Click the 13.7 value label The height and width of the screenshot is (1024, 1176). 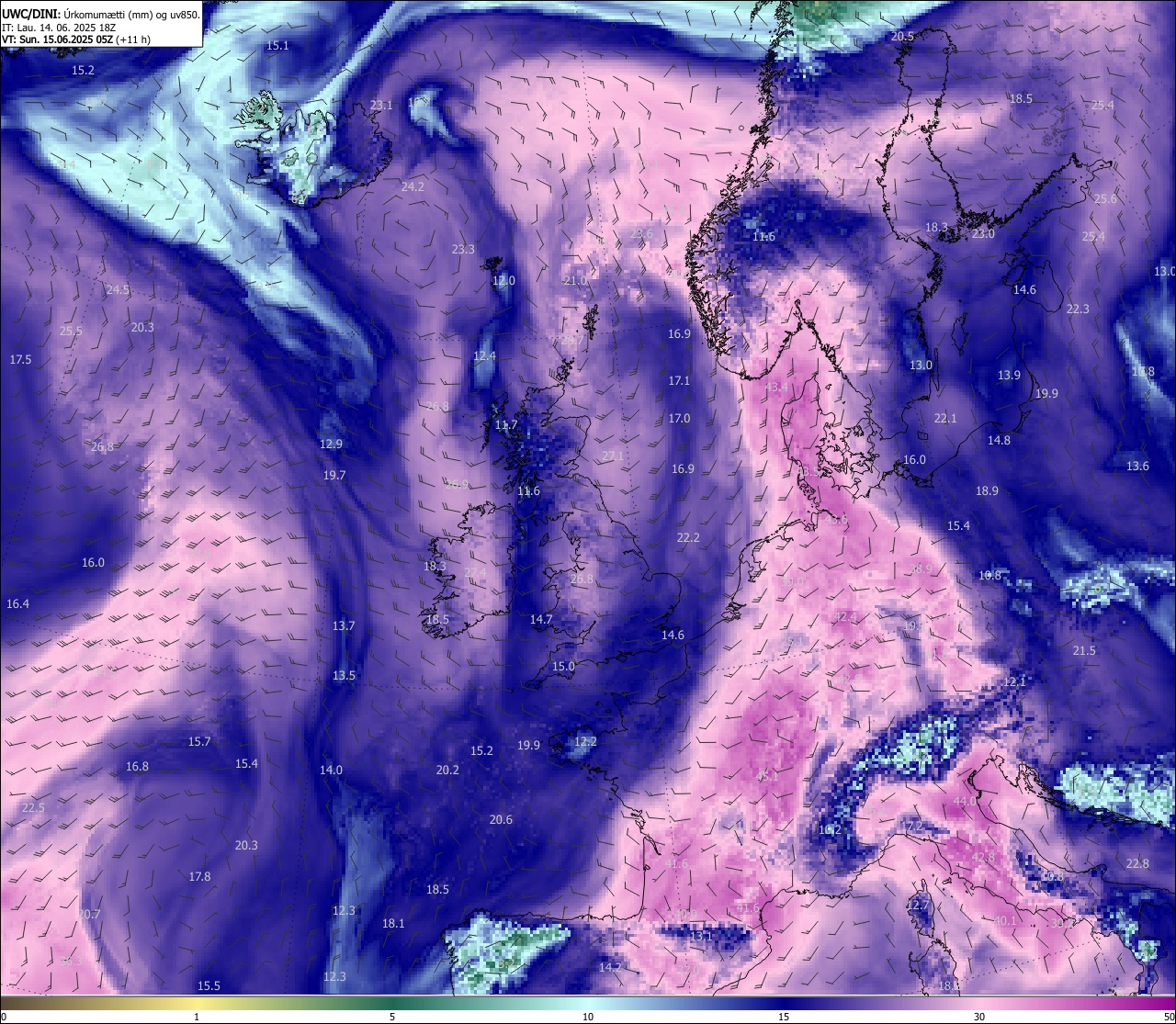pyautogui.click(x=344, y=625)
